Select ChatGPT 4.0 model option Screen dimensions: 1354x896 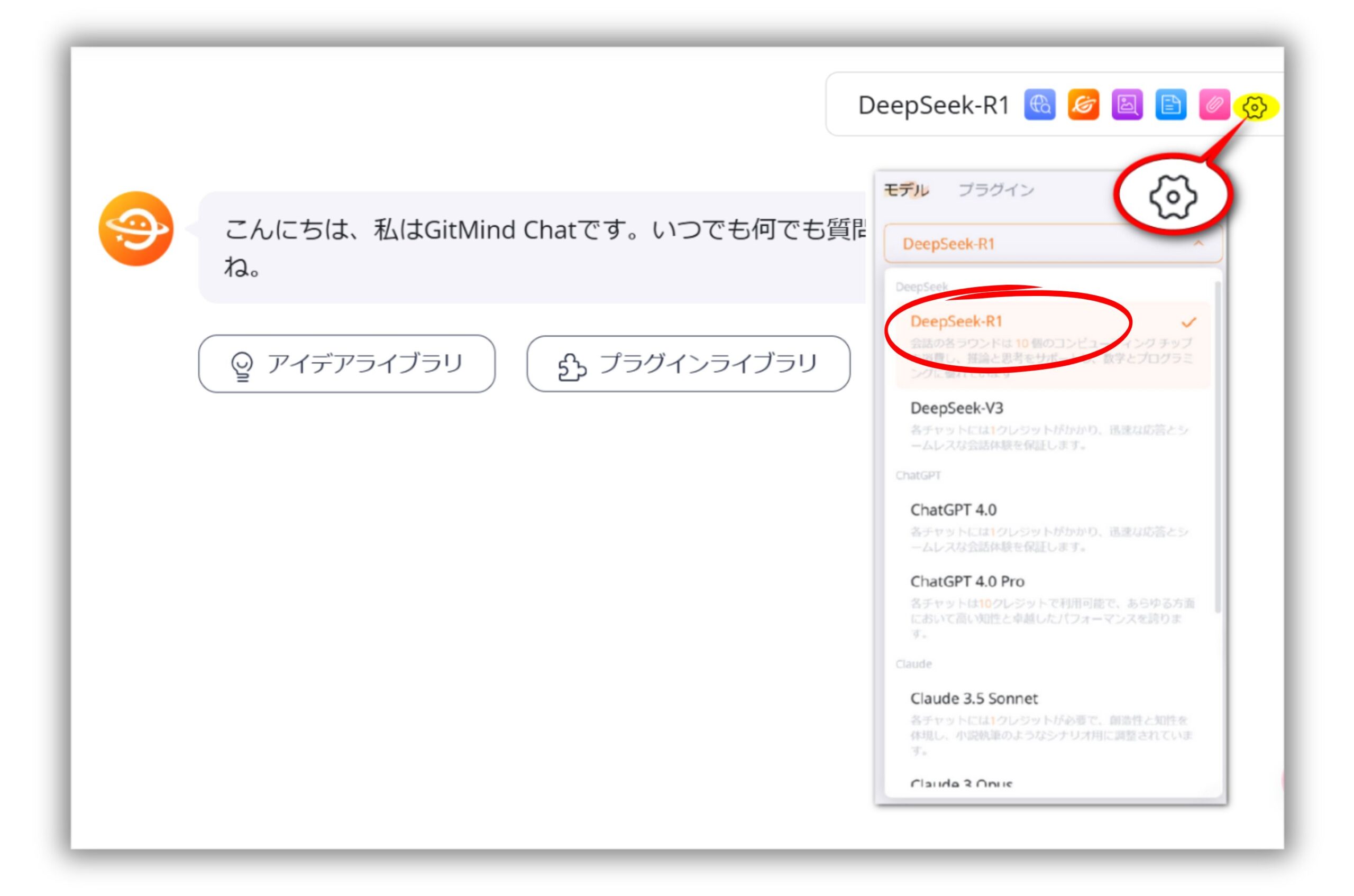[1052, 527]
